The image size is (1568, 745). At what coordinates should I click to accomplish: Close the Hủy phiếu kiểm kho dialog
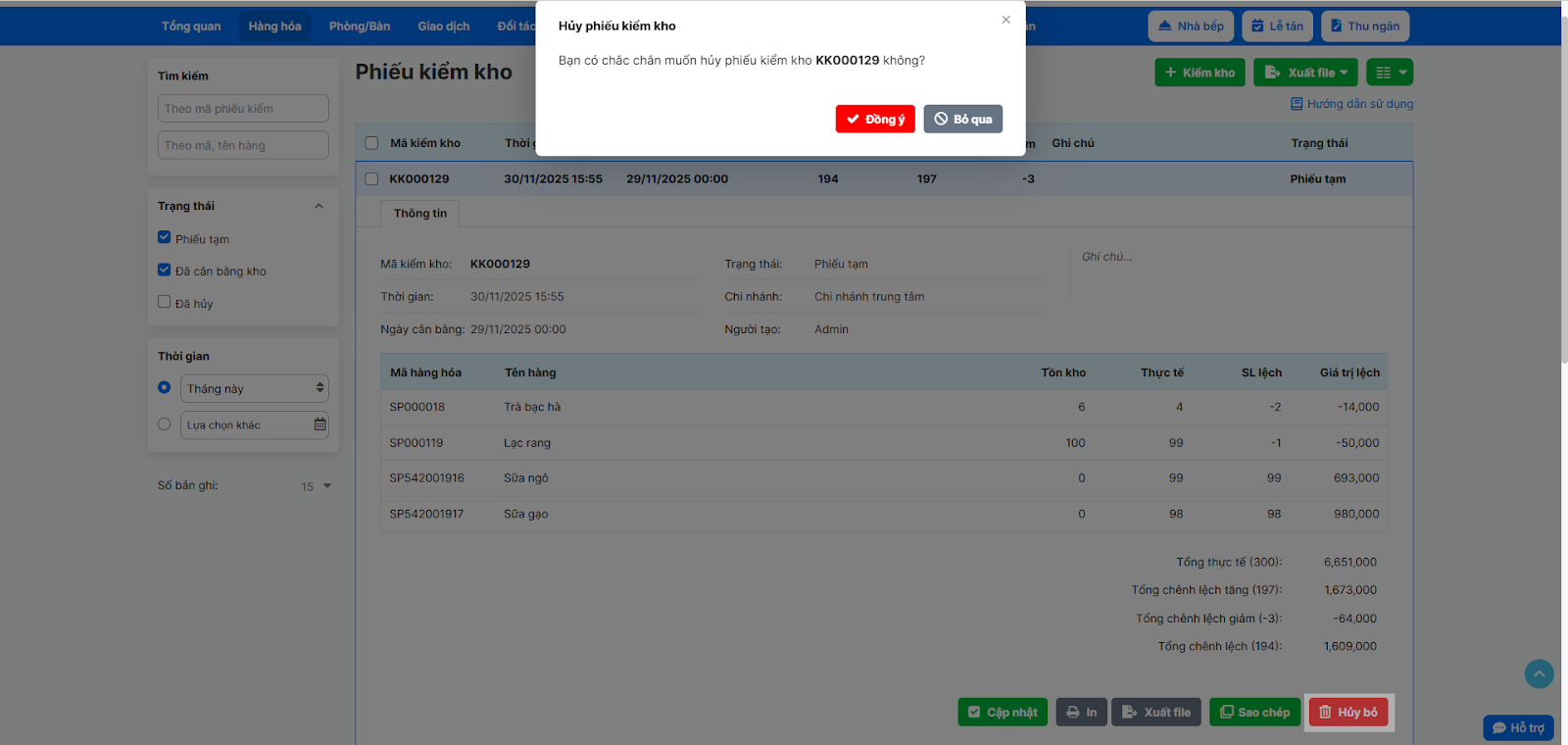[1005, 20]
